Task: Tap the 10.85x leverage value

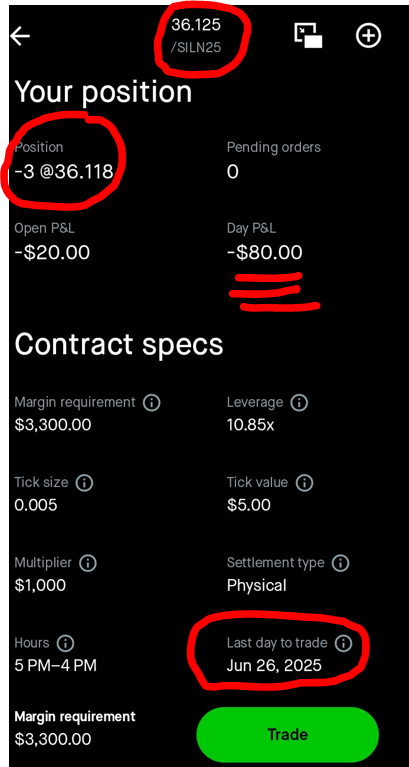Action: click(250, 426)
